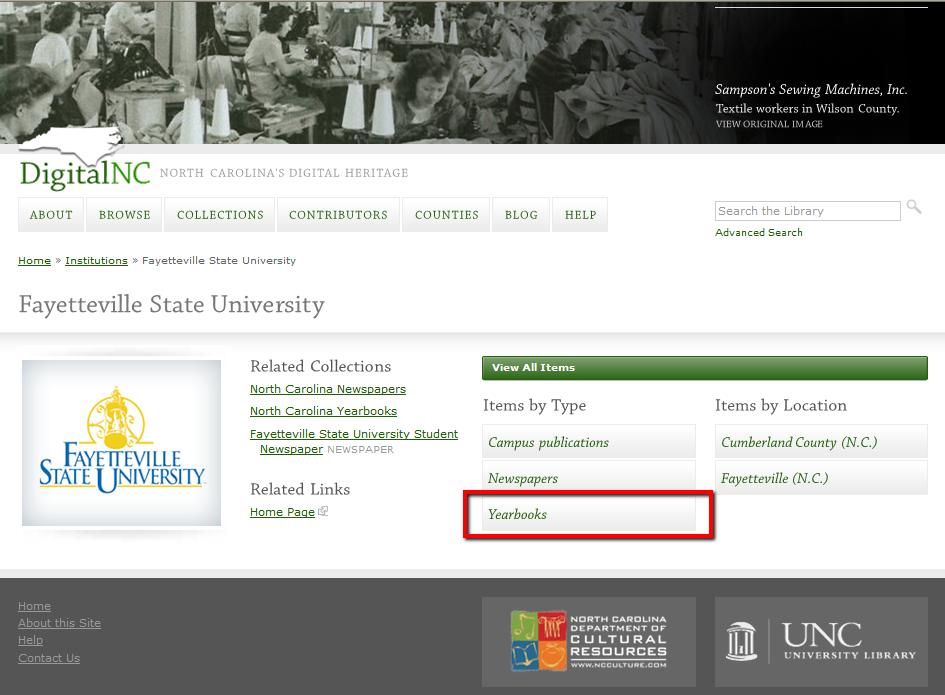Click the View All Items button

point(533,367)
